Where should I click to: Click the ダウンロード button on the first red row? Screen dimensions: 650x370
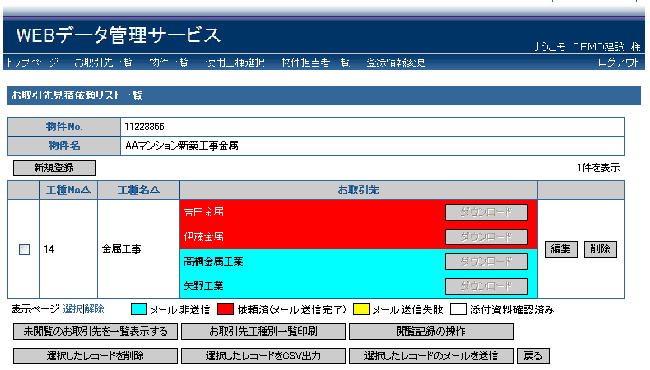(x=486, y=213)
